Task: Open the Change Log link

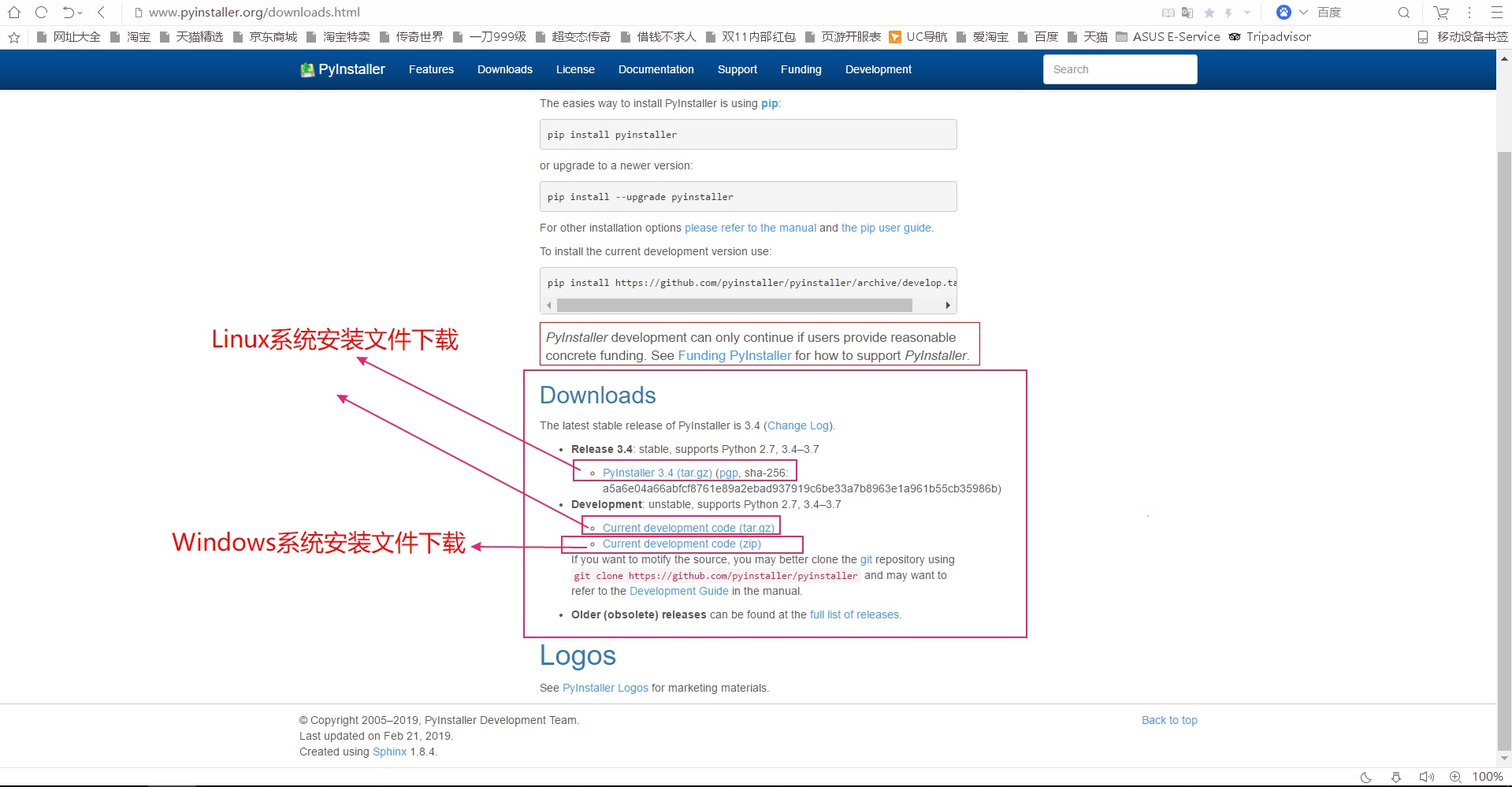Action: [798, 425]
